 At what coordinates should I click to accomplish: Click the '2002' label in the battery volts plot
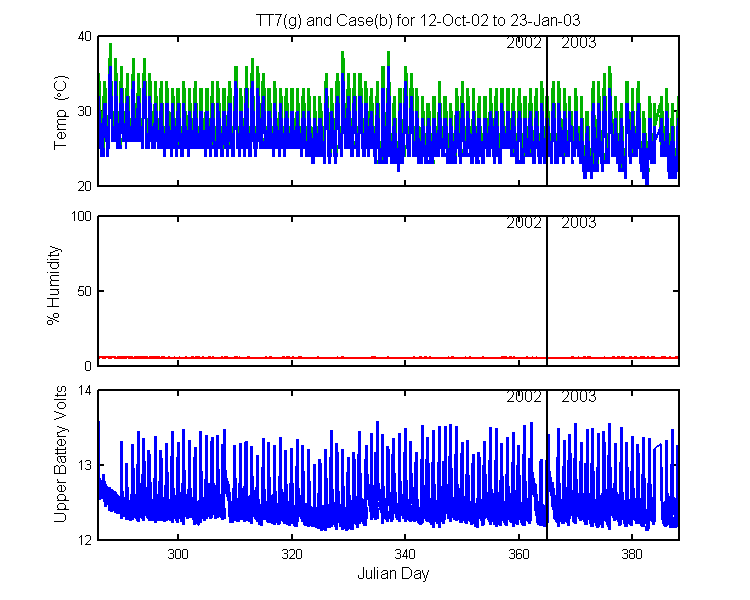524,397
